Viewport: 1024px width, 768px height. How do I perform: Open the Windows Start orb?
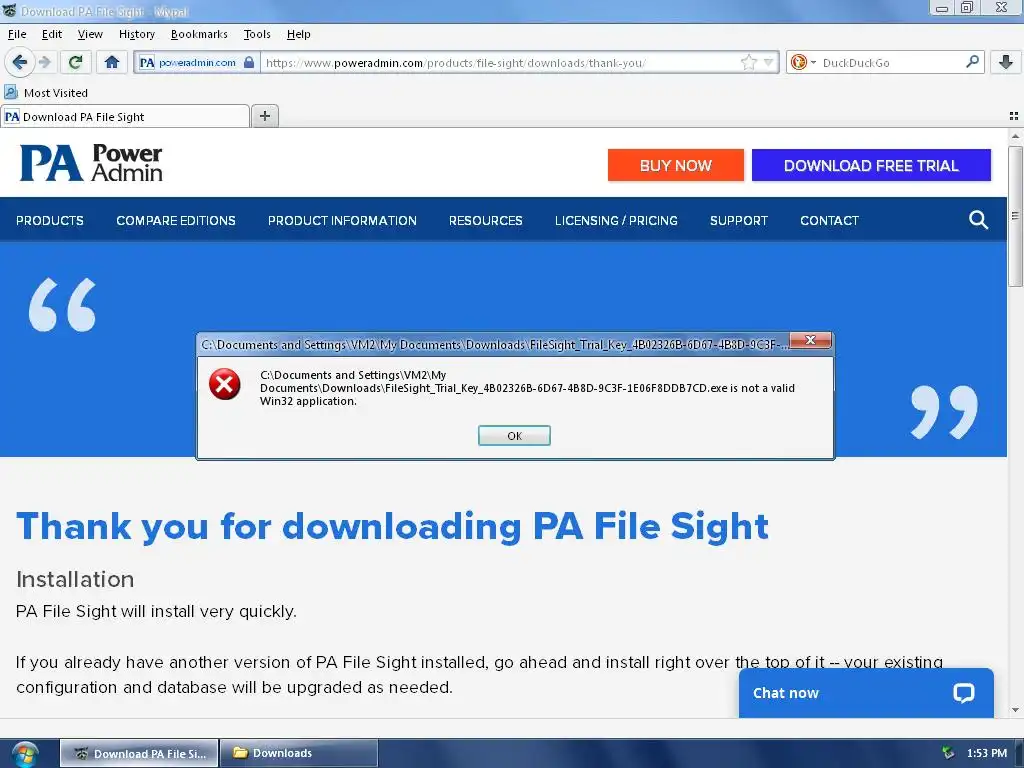pos(25,754)
